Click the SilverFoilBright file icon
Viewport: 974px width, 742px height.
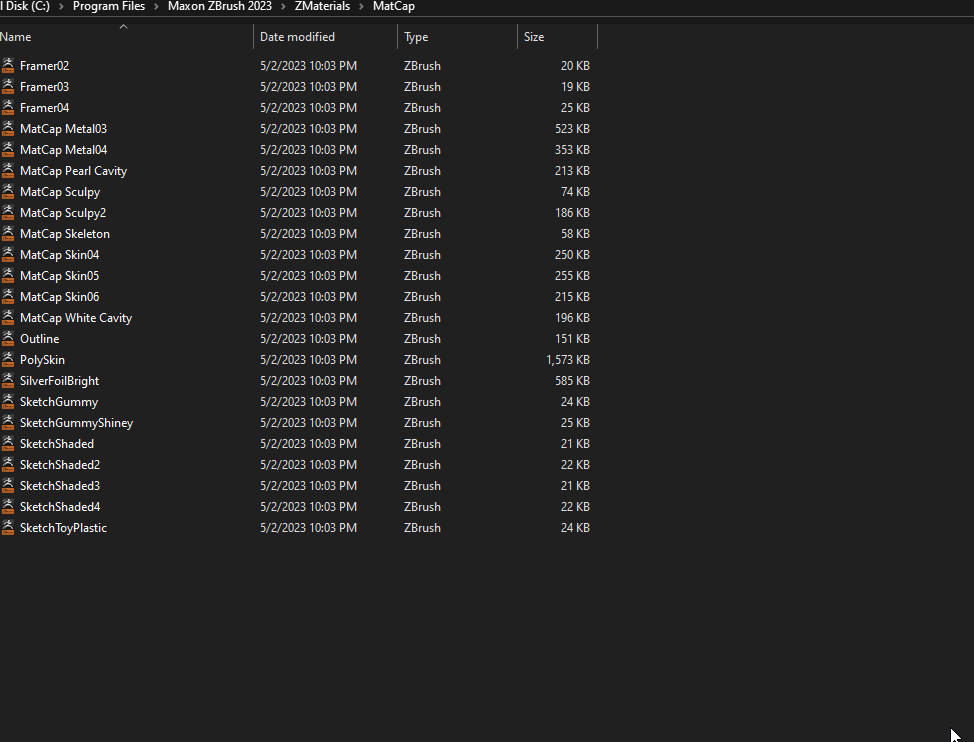click(8, 381)
